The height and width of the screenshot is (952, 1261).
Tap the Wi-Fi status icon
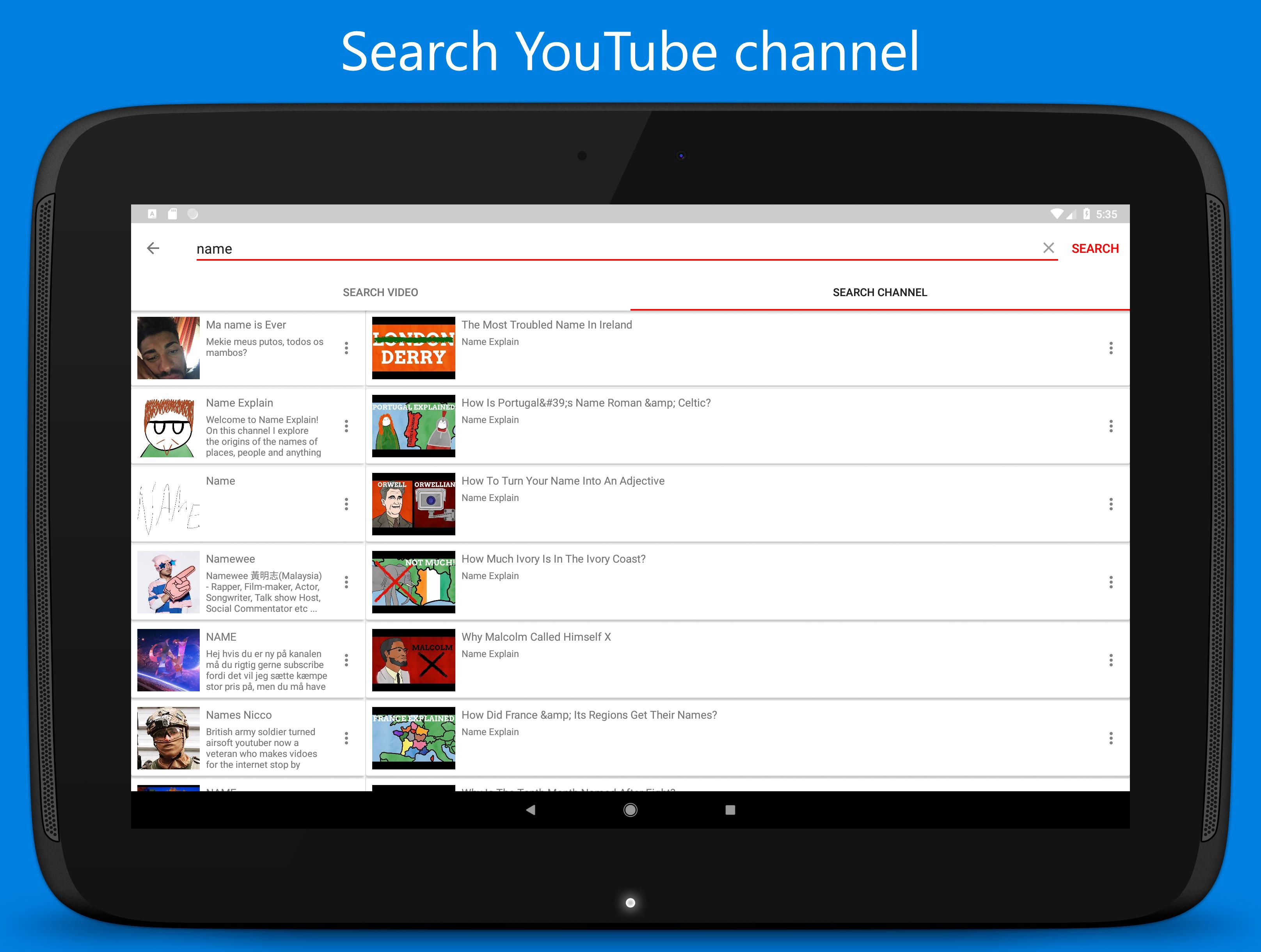tap(1056, 214)
